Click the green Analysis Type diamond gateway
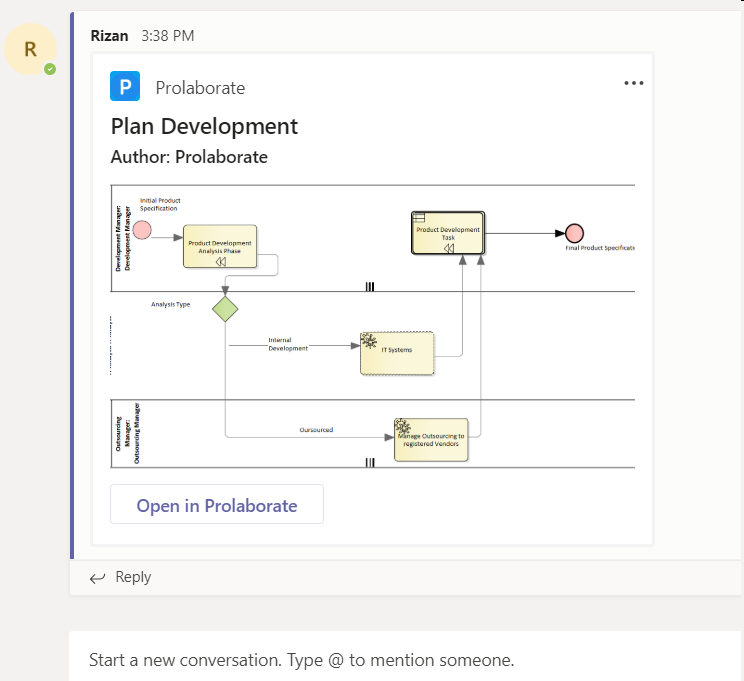 tap(226, 308)
